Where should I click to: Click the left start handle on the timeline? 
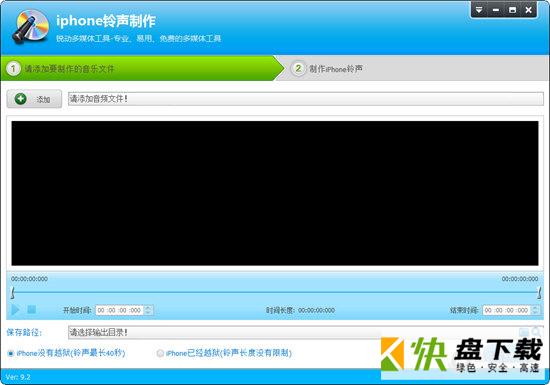point(13,292)
